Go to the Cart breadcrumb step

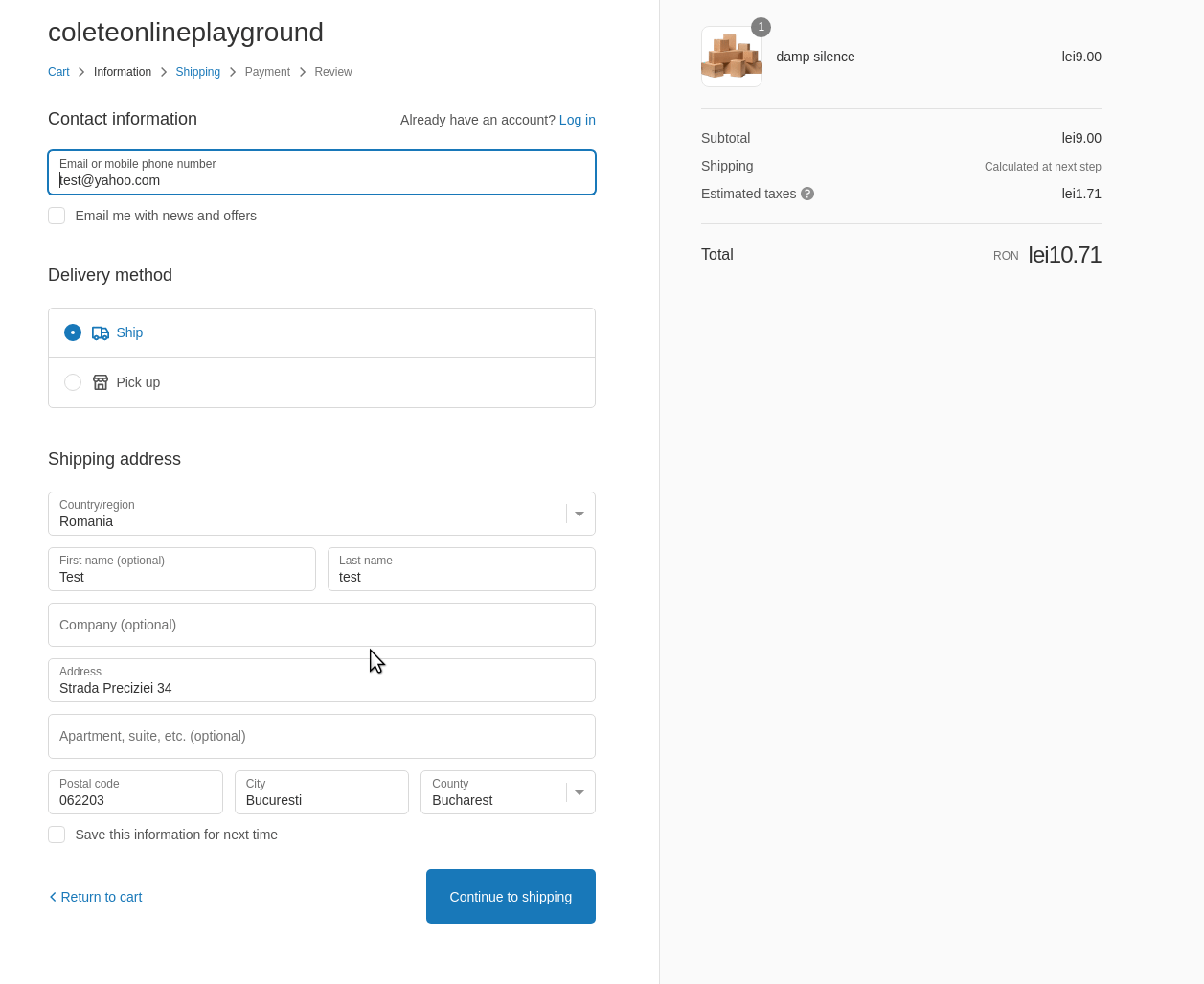(58, 71)
